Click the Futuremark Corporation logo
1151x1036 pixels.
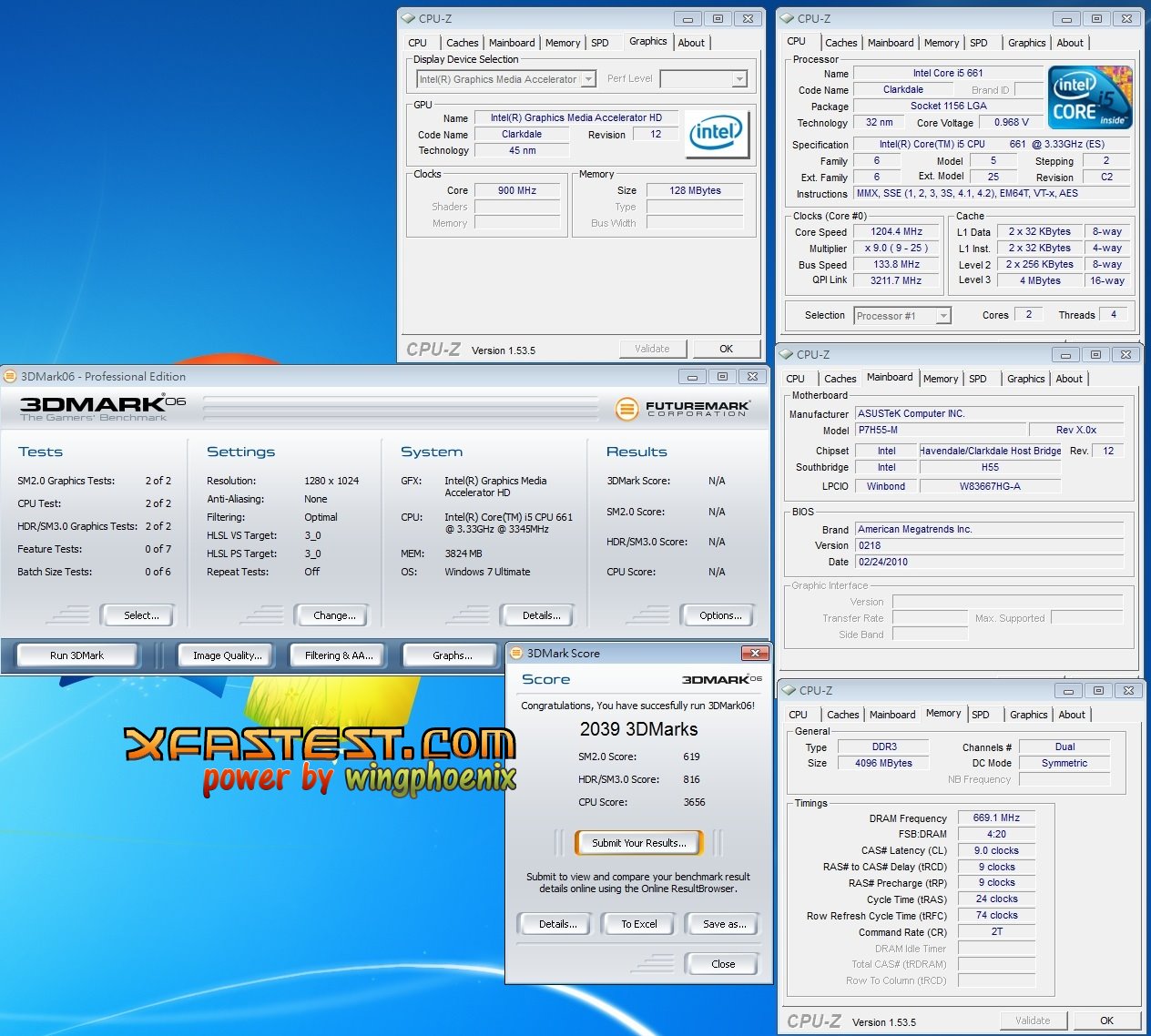[683, 409]
